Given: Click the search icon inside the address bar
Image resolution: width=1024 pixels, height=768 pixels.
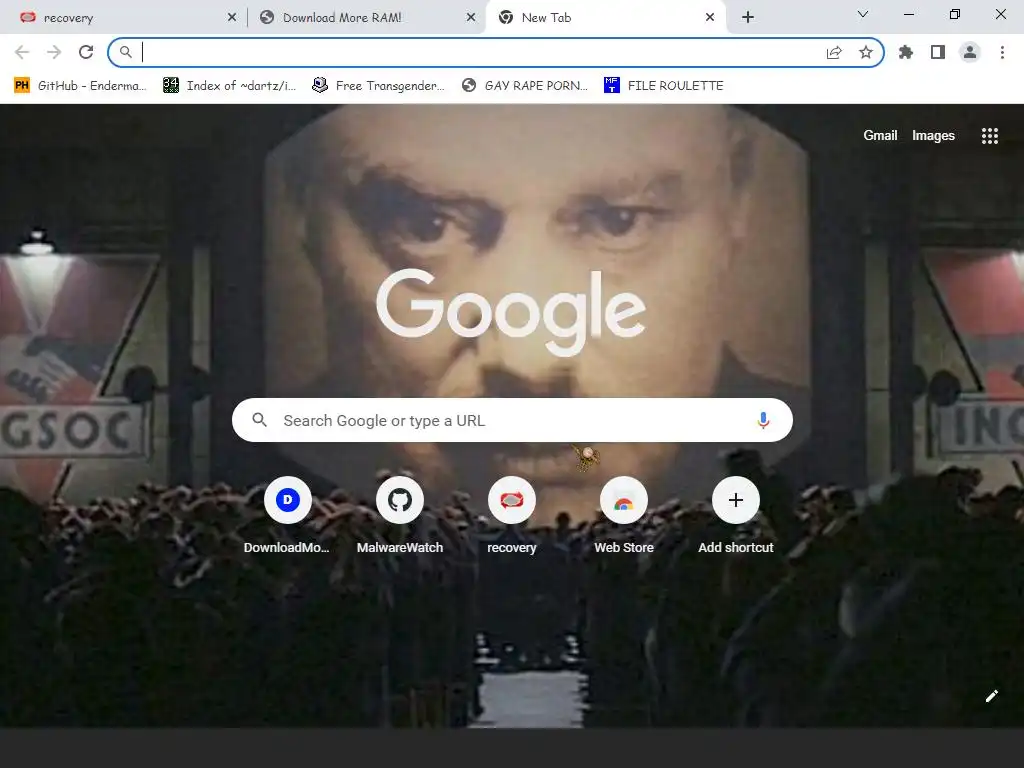Looking at the screenshot, I should pyautogui.click(x=125, y=52).
